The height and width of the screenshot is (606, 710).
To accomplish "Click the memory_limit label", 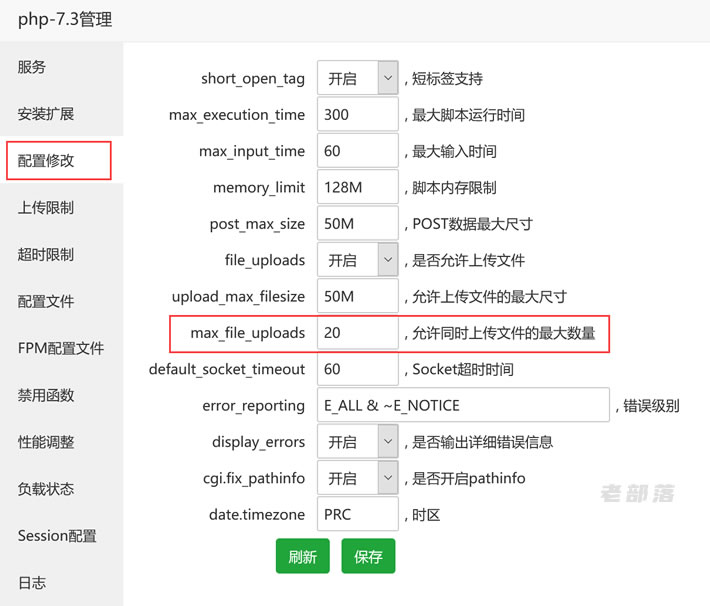I will point(259,188).
